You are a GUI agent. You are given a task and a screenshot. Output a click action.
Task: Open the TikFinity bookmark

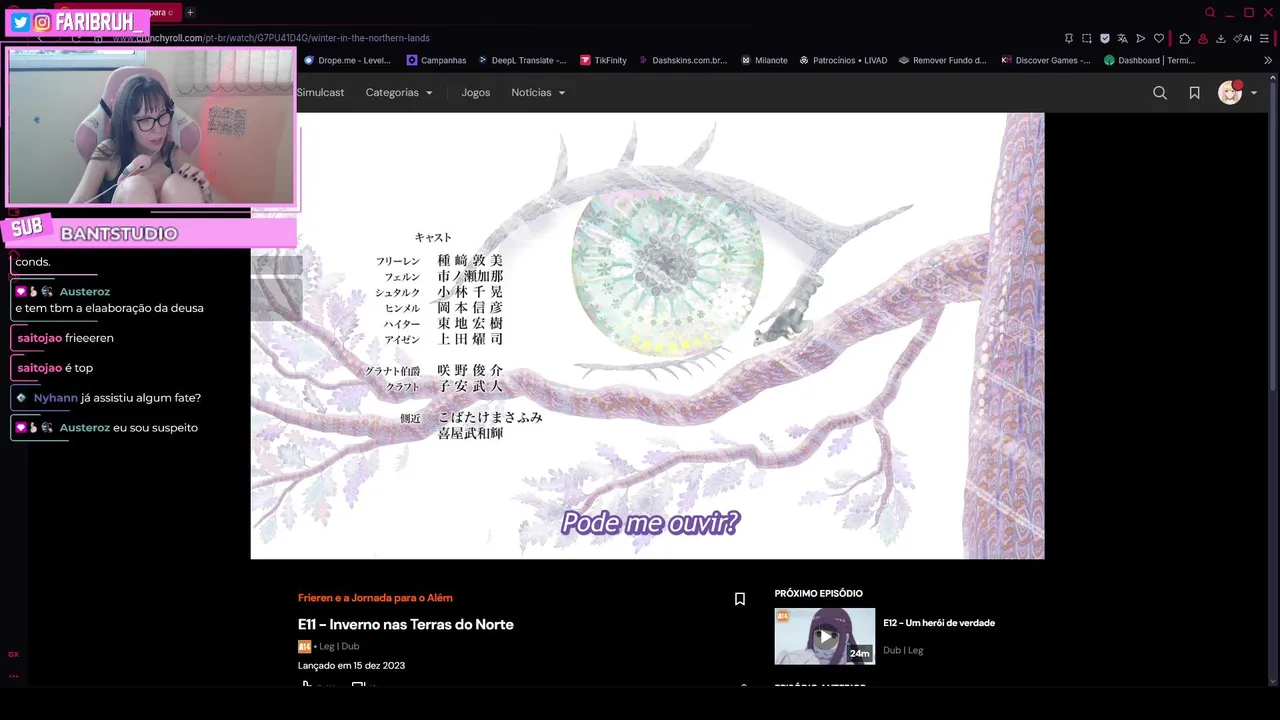(x=603, y=60)
